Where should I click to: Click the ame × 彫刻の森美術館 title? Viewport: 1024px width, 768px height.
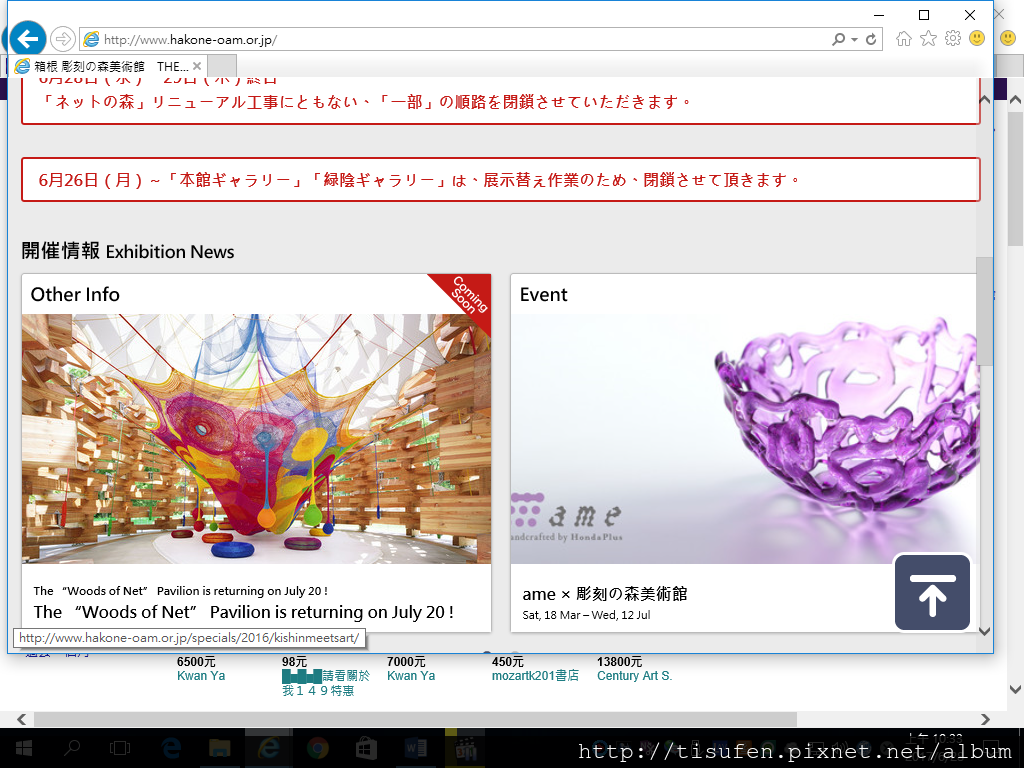[605, 594]
